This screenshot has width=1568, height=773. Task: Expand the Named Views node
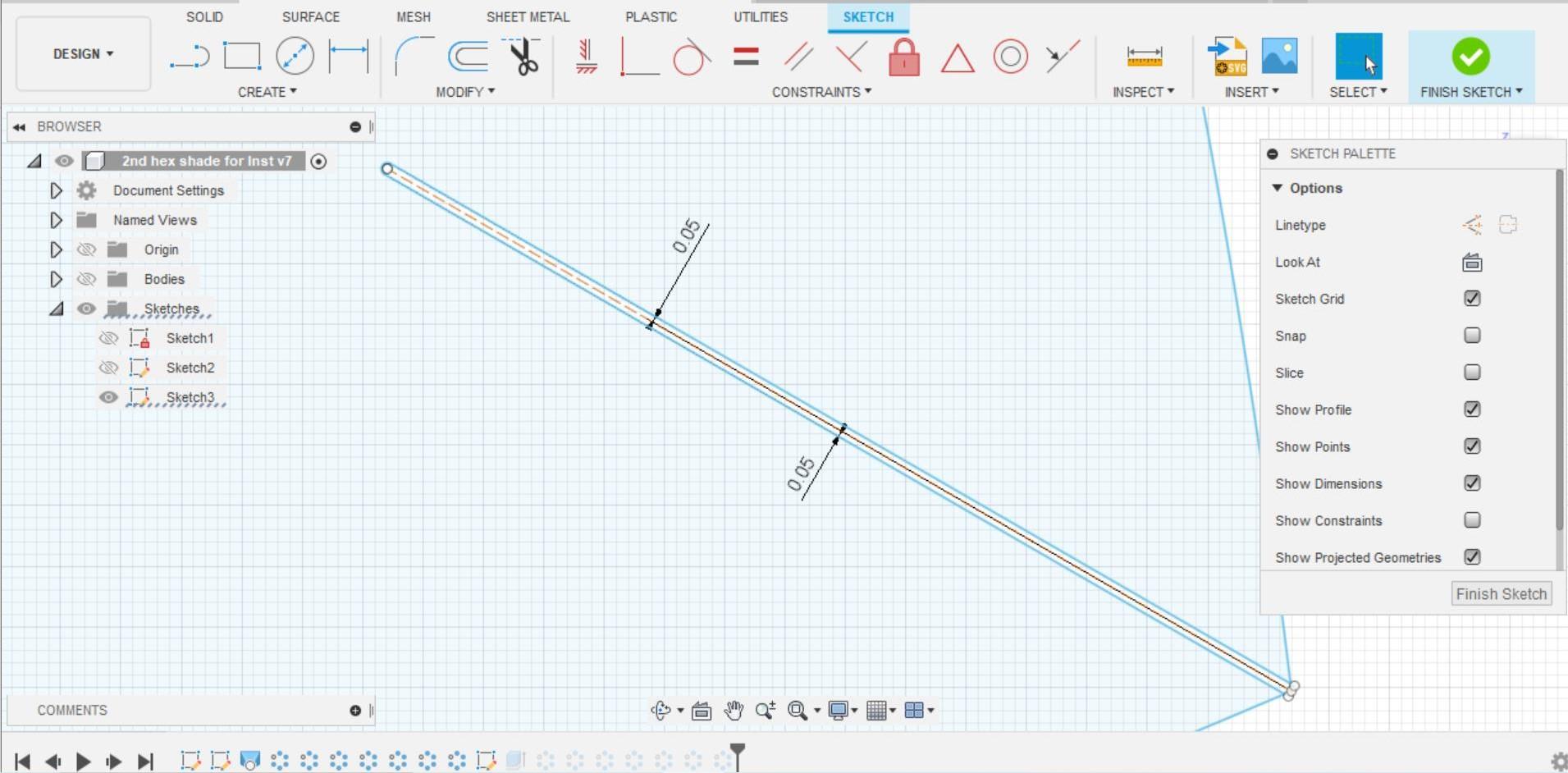tap(56, 220)
